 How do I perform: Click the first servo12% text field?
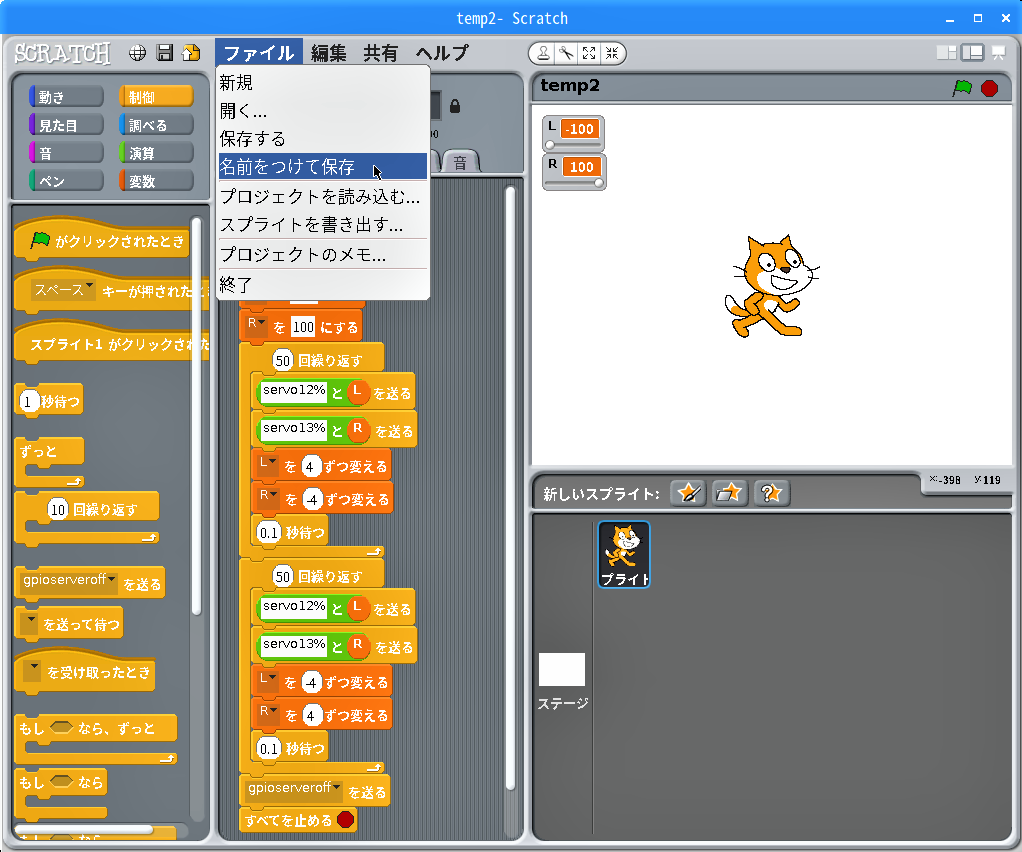(293, 390)
